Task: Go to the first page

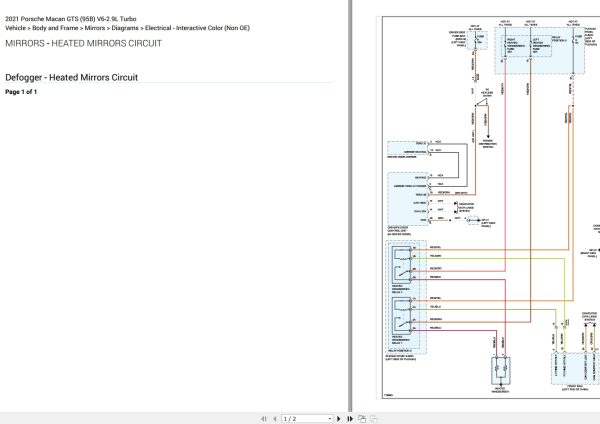Action: point(264,419)
